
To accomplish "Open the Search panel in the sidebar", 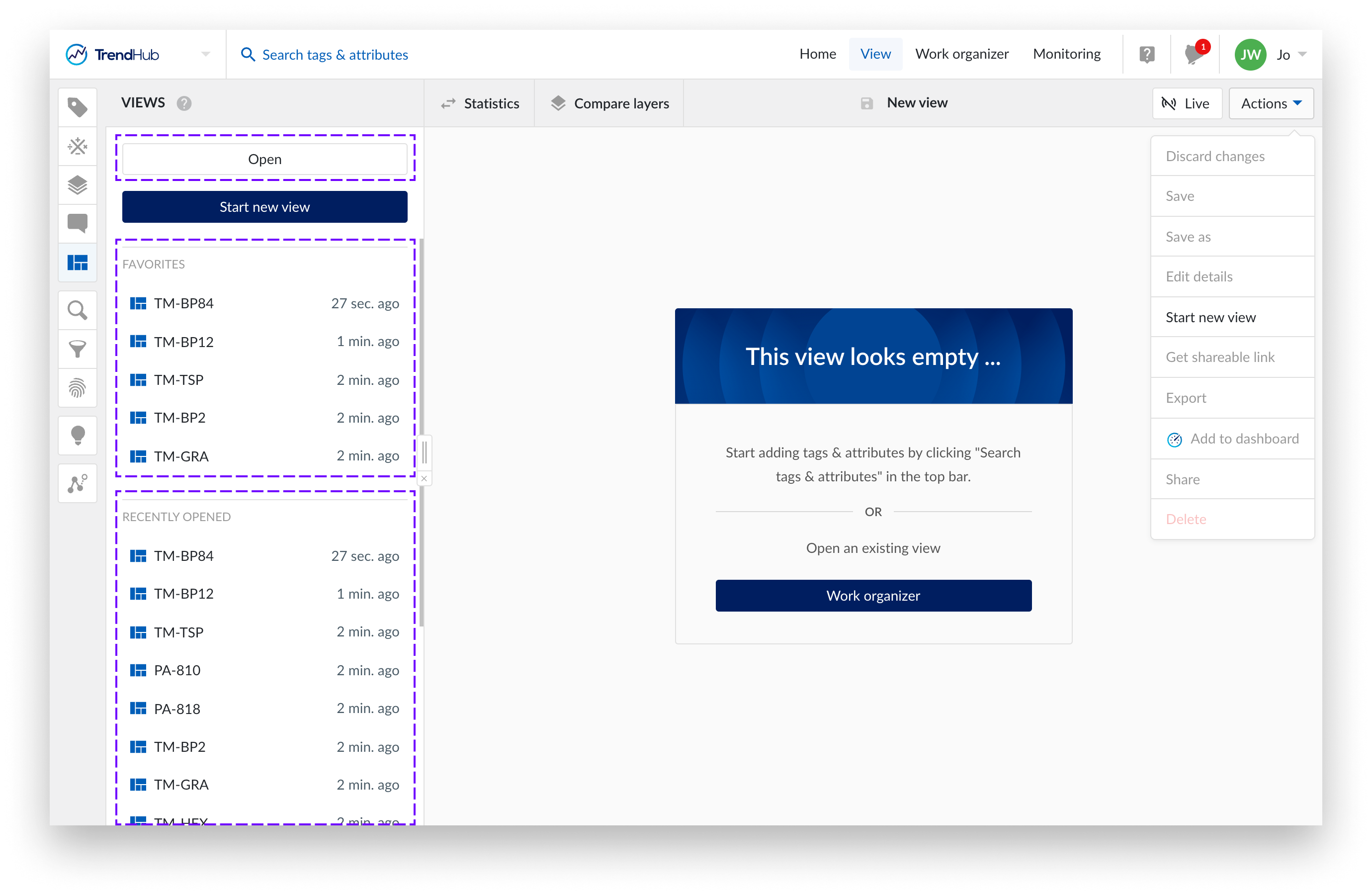I will click(78, 310).
